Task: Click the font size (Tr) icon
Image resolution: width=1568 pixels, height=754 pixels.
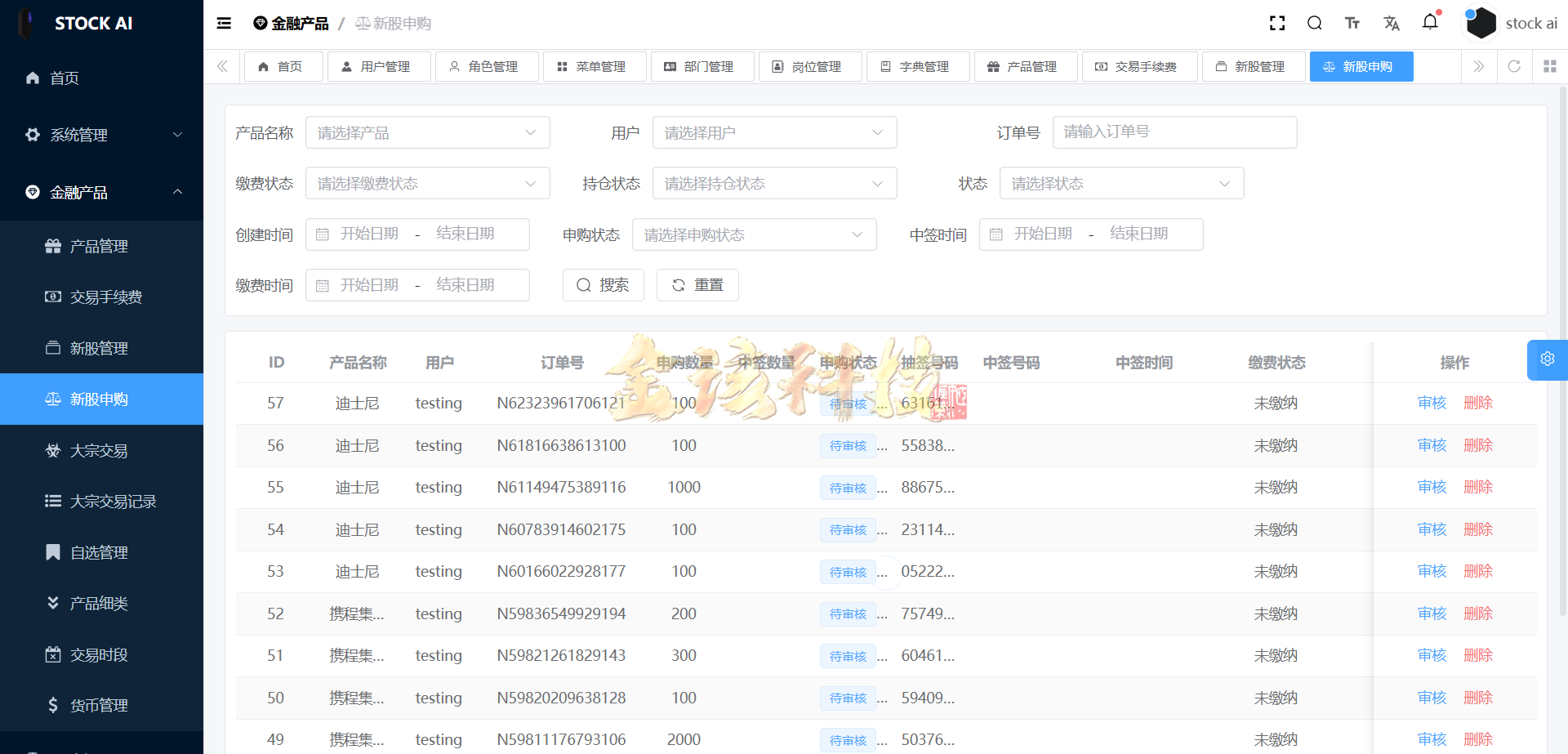Action: (1352, 23)
